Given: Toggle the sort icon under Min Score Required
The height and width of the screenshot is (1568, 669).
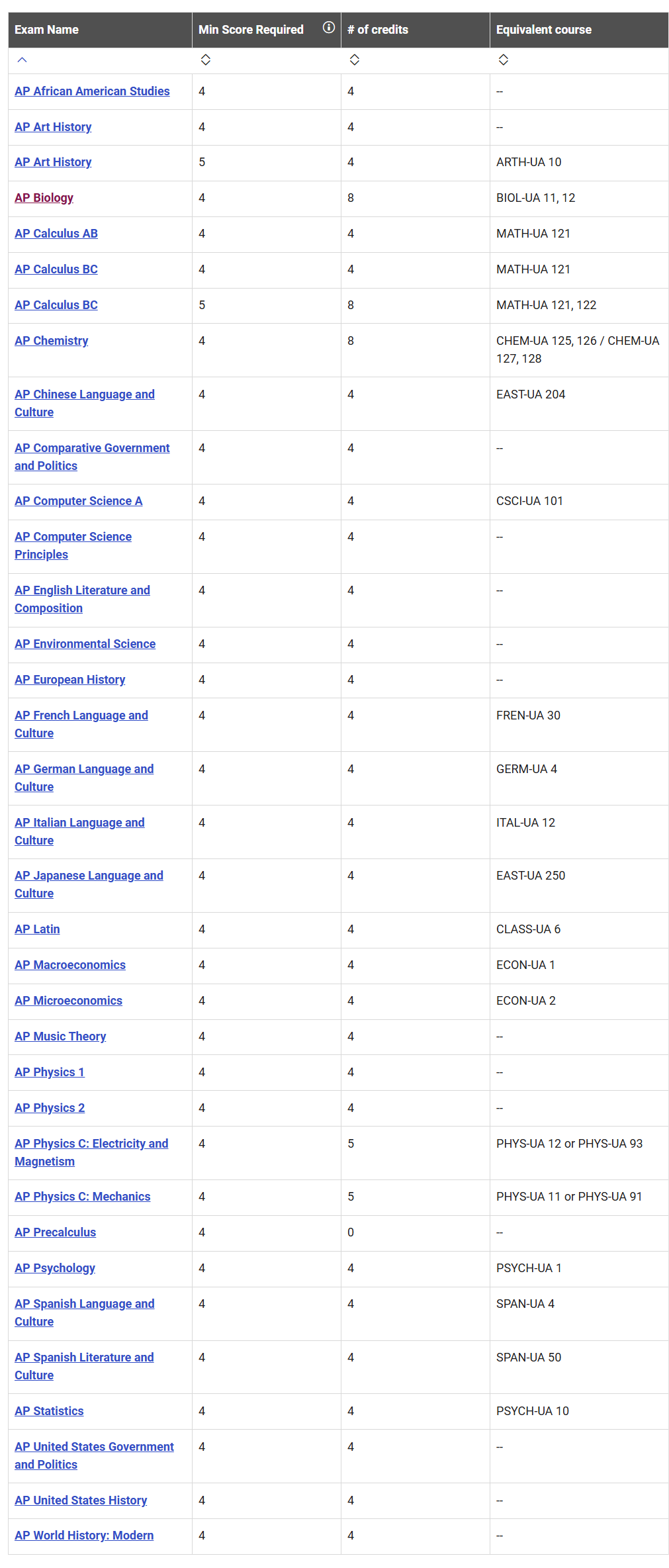Looking at the screenshot, I should [x=206, y=60].
